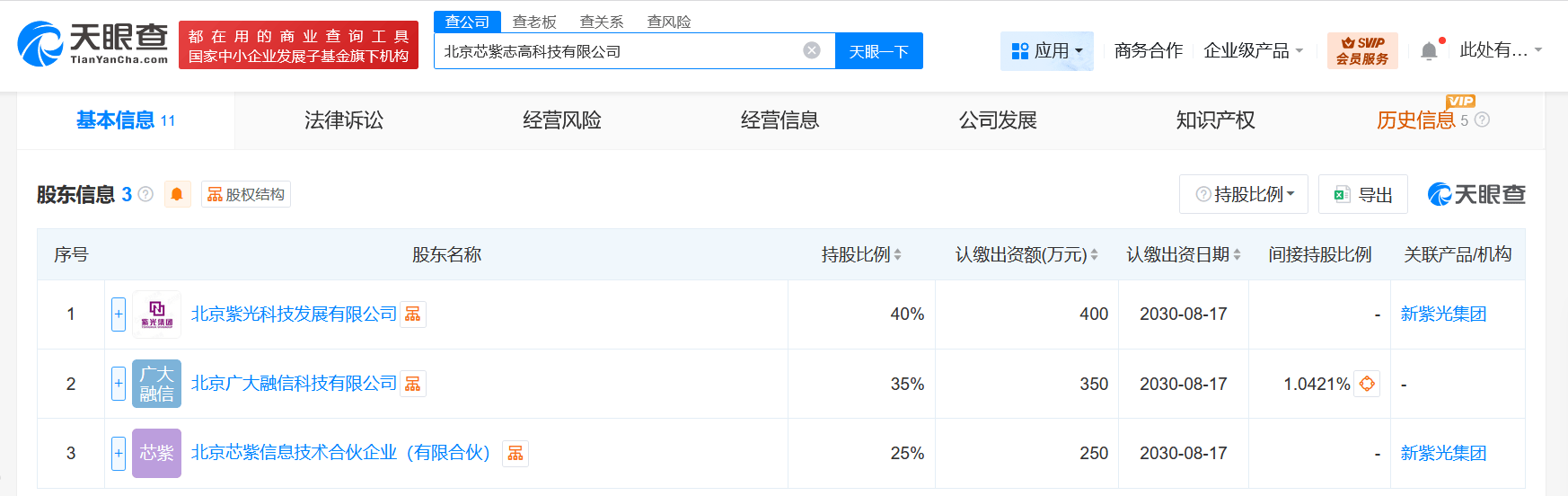1568x496 pixels.
Task: Switch to the 知识产权 tab
Action: pos(1215,120)
